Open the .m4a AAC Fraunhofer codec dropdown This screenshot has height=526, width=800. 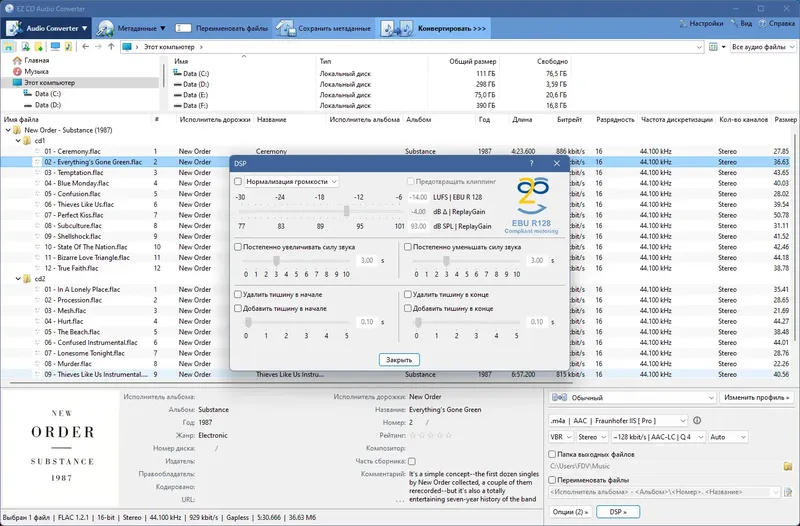tap(618, 421)
